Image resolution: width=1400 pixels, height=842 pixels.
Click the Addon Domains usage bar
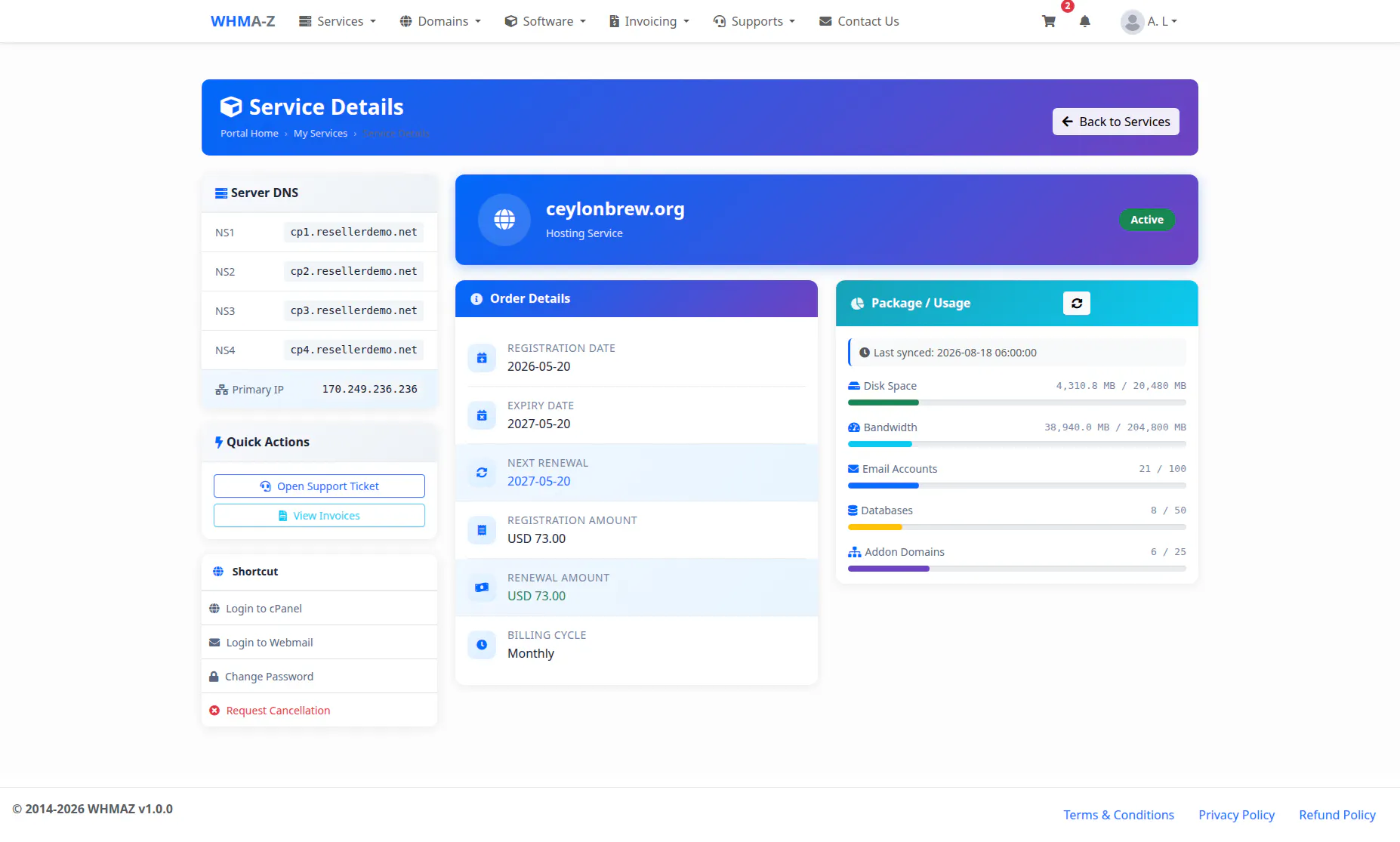[1016, 569]
